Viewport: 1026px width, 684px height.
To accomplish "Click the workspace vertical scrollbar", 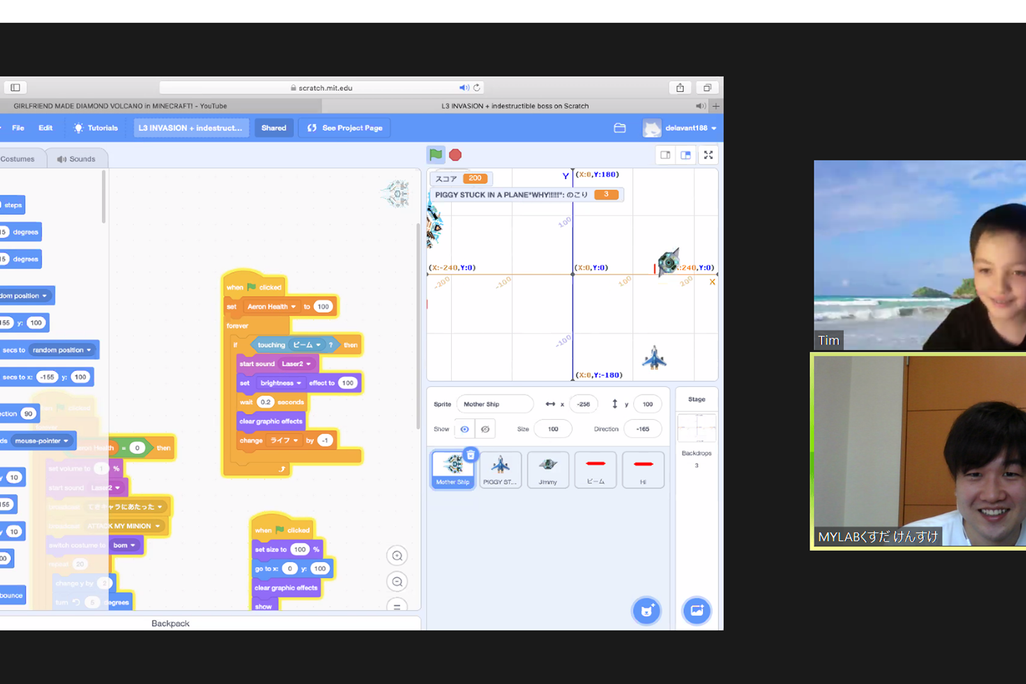I will tap(417, 326).
